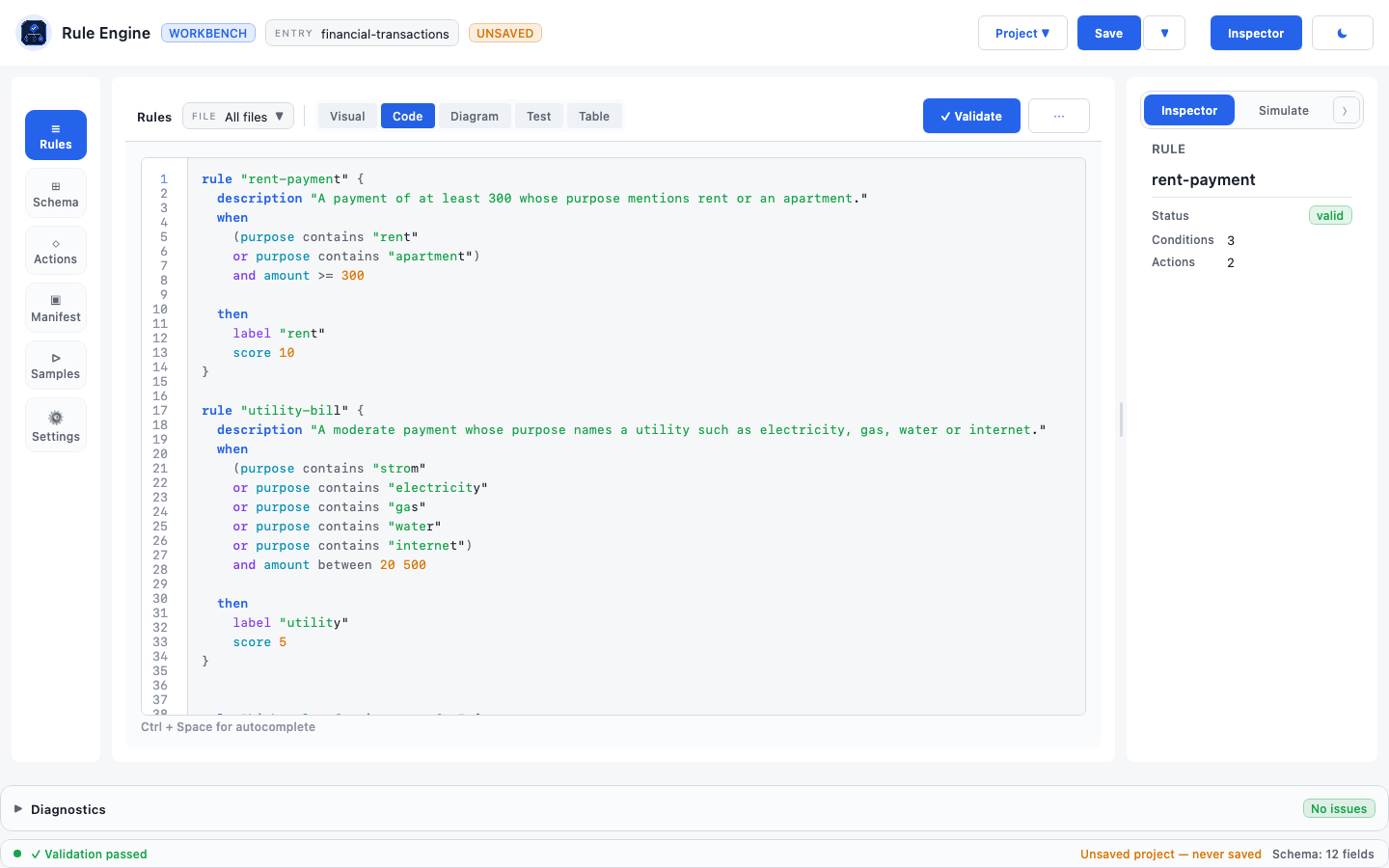Open the more options ellipsis button
Viewport: 1389px width, 868px height.
tap(1059, 116)
